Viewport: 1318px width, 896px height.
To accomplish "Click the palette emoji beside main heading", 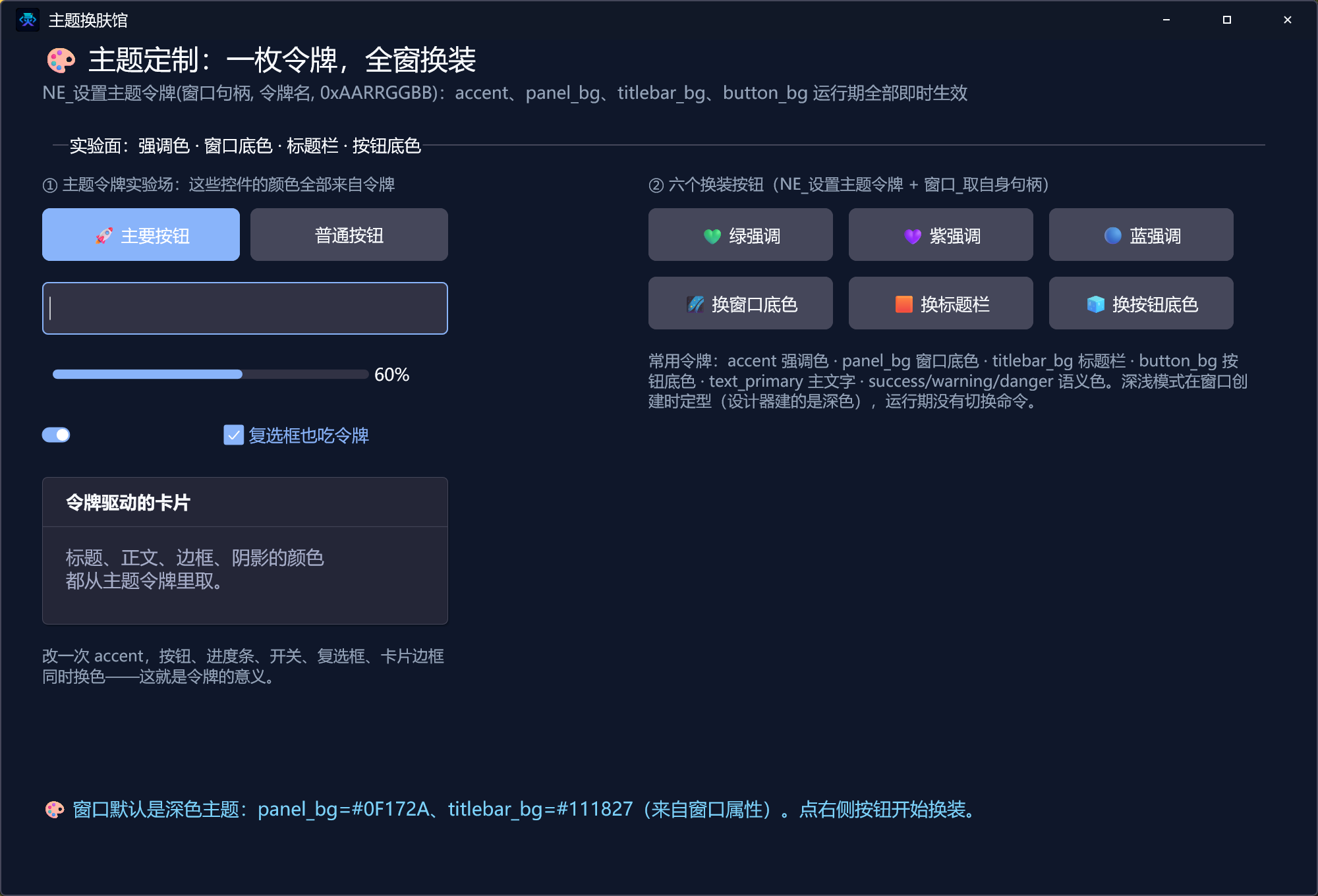I will point(61,61).
